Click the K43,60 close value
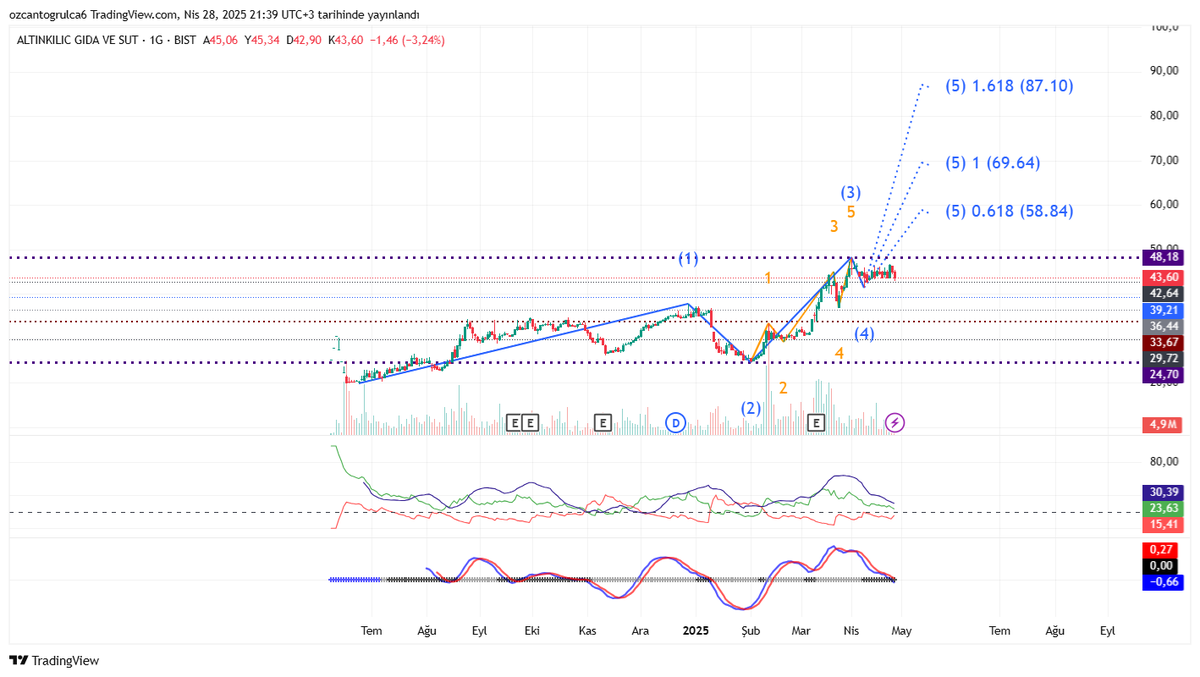The width and height of the screenshot is (1200, 677). (346, 40)
